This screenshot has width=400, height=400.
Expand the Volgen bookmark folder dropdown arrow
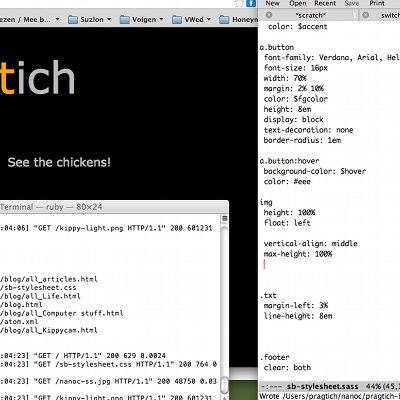tap(161, 19)
